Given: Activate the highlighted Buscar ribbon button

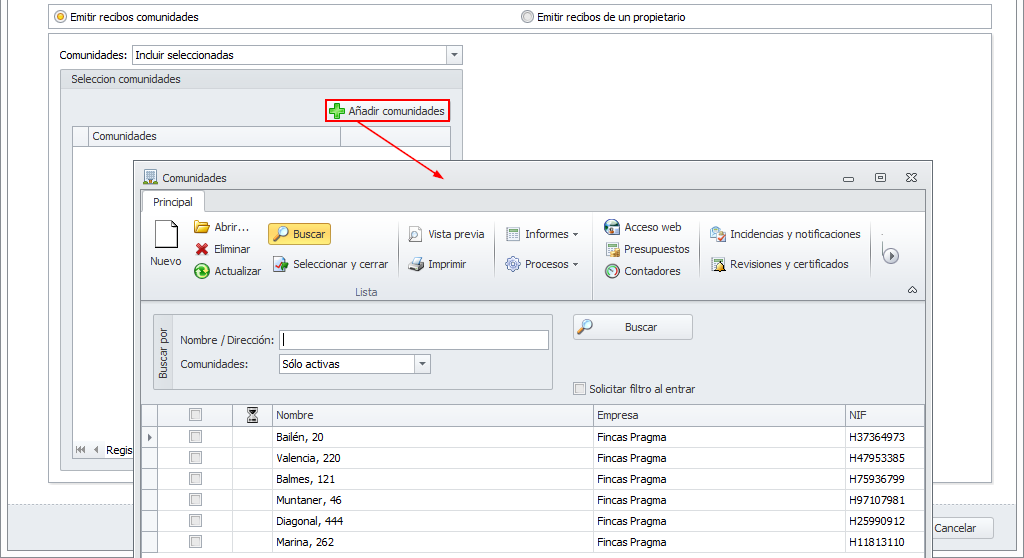Looking at the screenshot, I should pyautogui.click(x=299, y=234).
